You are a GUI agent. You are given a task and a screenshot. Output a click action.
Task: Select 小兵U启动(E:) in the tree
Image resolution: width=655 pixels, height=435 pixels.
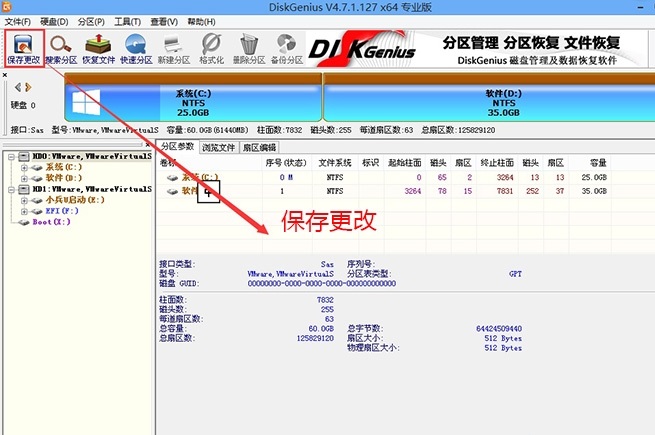click(75, 200)
